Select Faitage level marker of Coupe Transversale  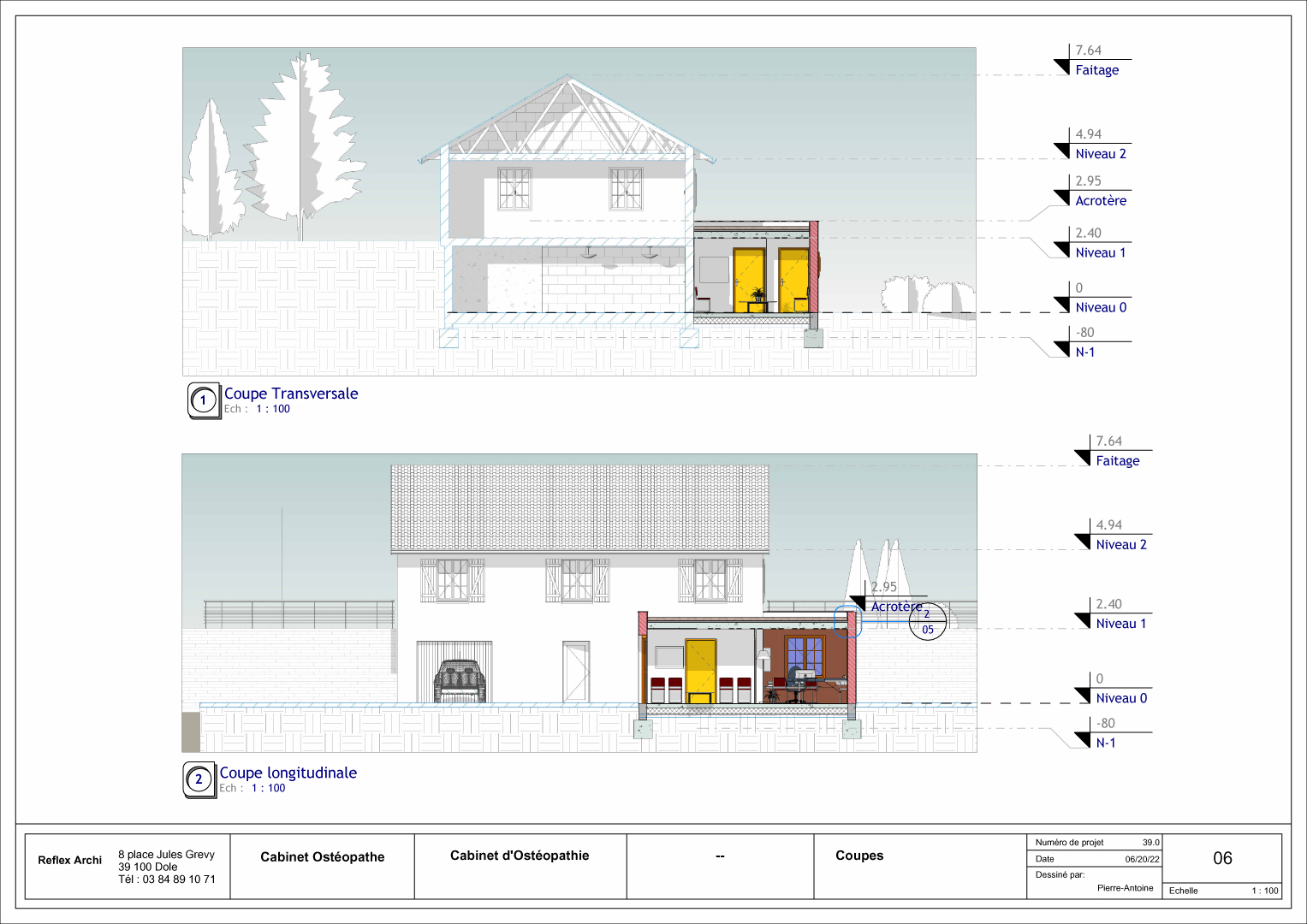tap(1096, 70)
